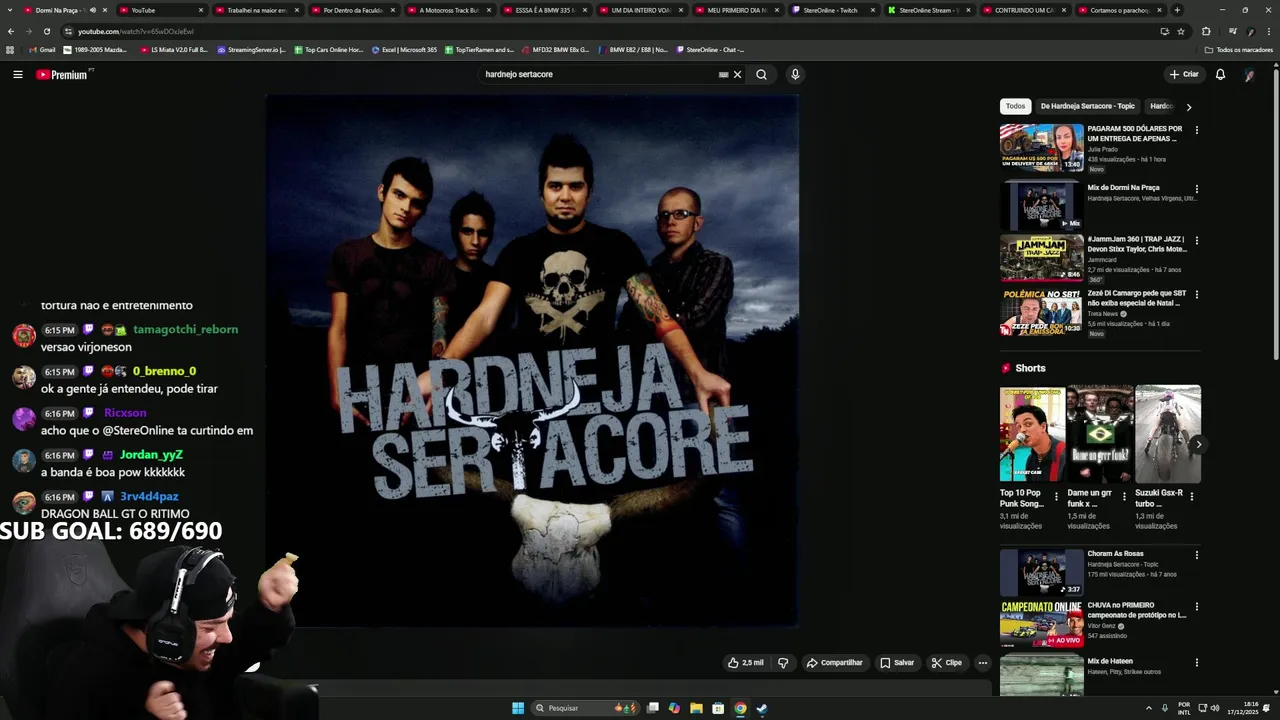Open YouTube notifications bell

pos(1220,74)
